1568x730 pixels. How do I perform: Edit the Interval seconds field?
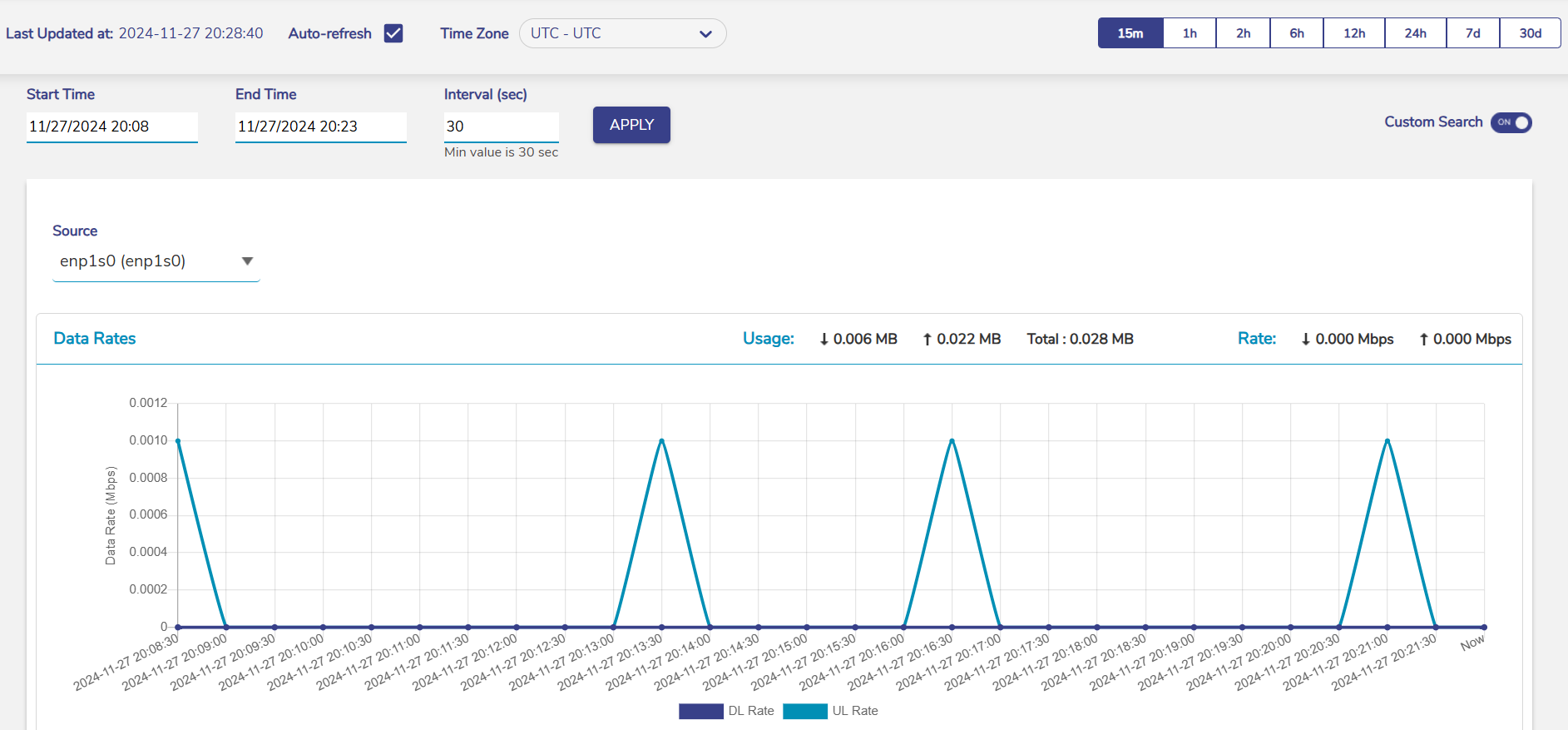(501, 127)
